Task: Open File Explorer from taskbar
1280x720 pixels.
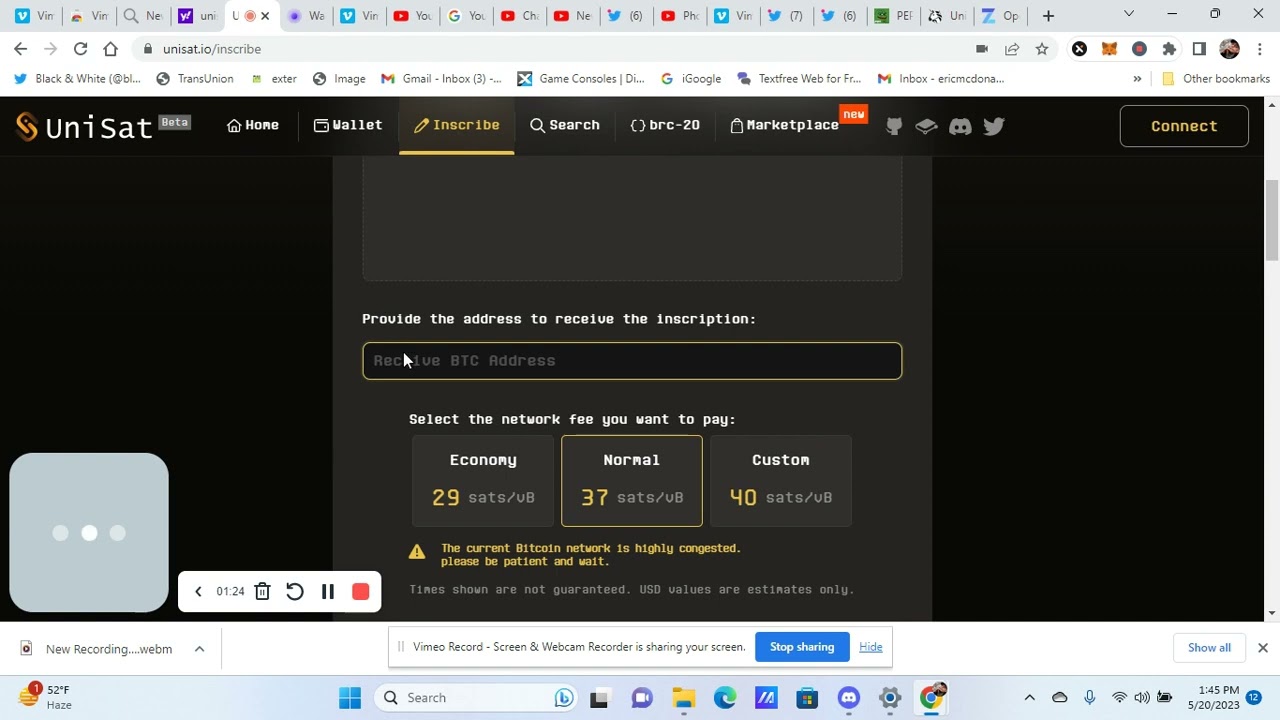Action: point(683,698)
